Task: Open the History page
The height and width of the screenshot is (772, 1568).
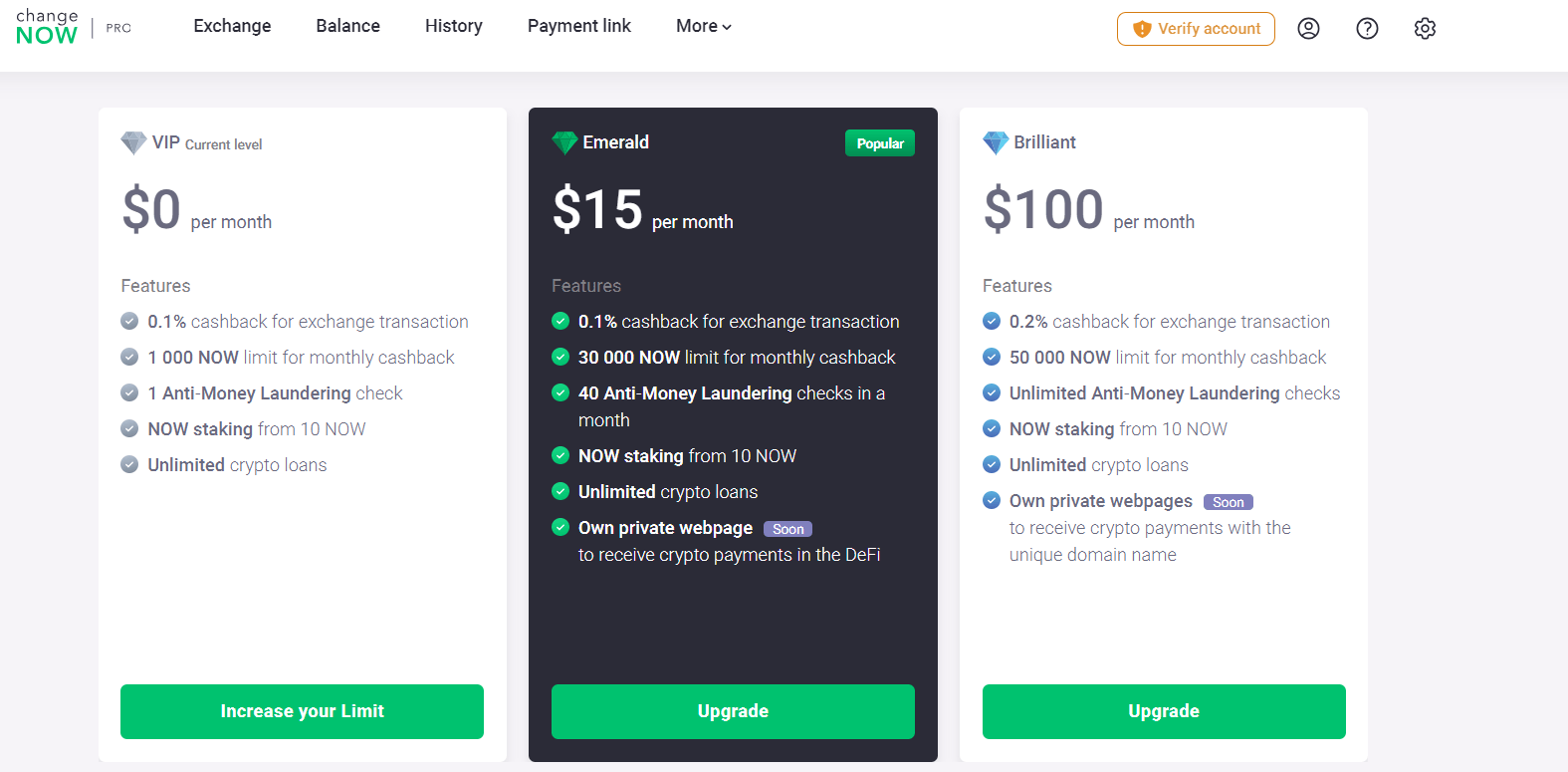Action: point(454,26)
